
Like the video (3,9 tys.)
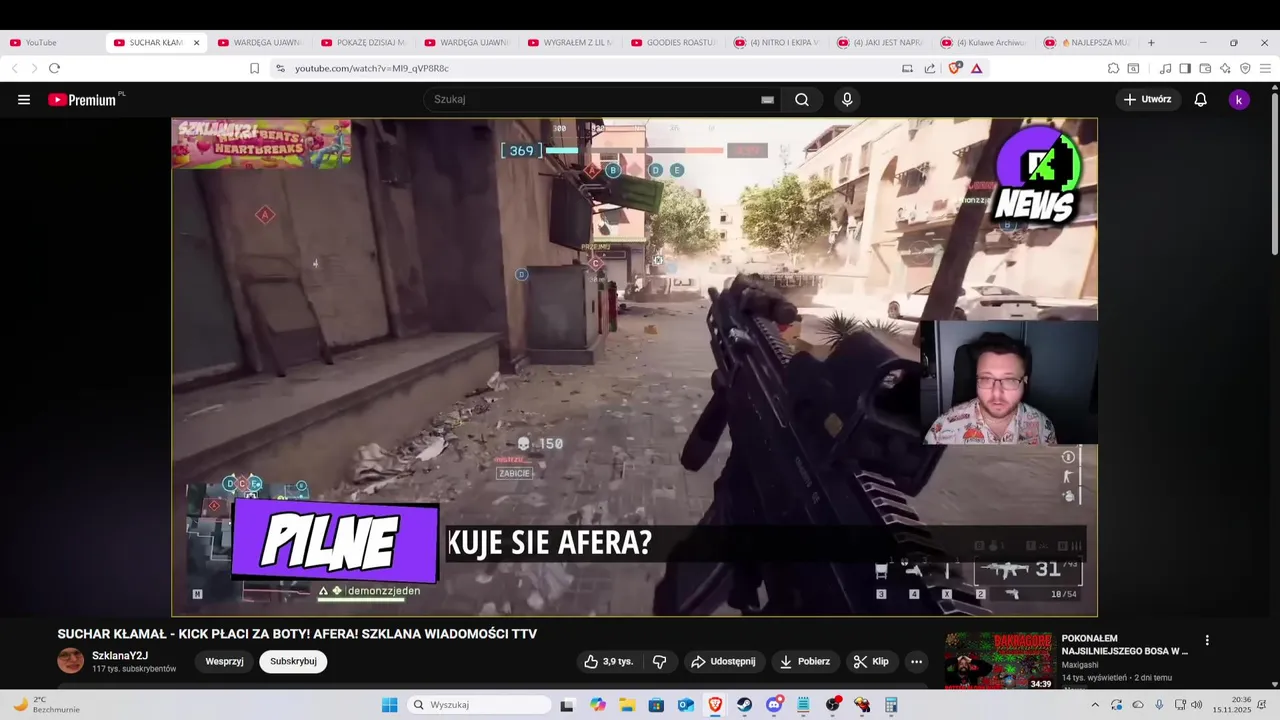[x=609, y=661]
